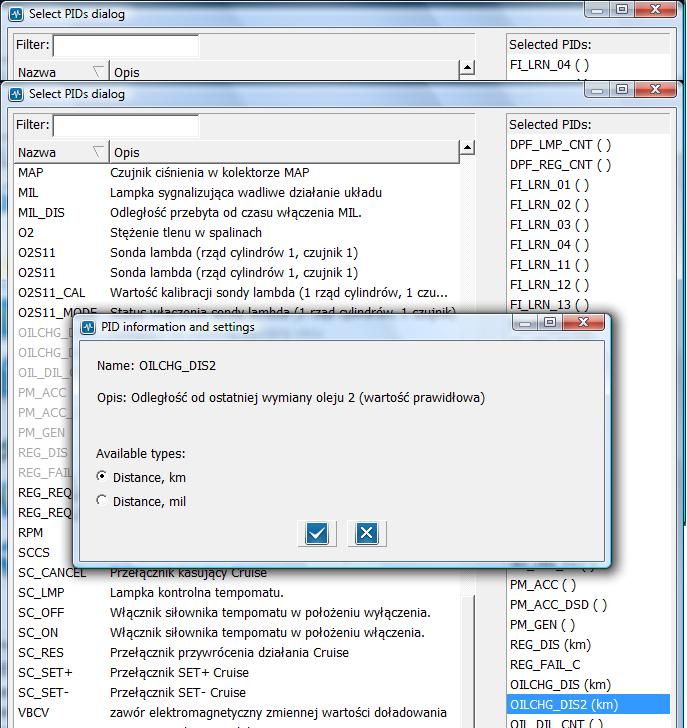
Task: Select the Distance, km radio option
Action: point(102,477)
